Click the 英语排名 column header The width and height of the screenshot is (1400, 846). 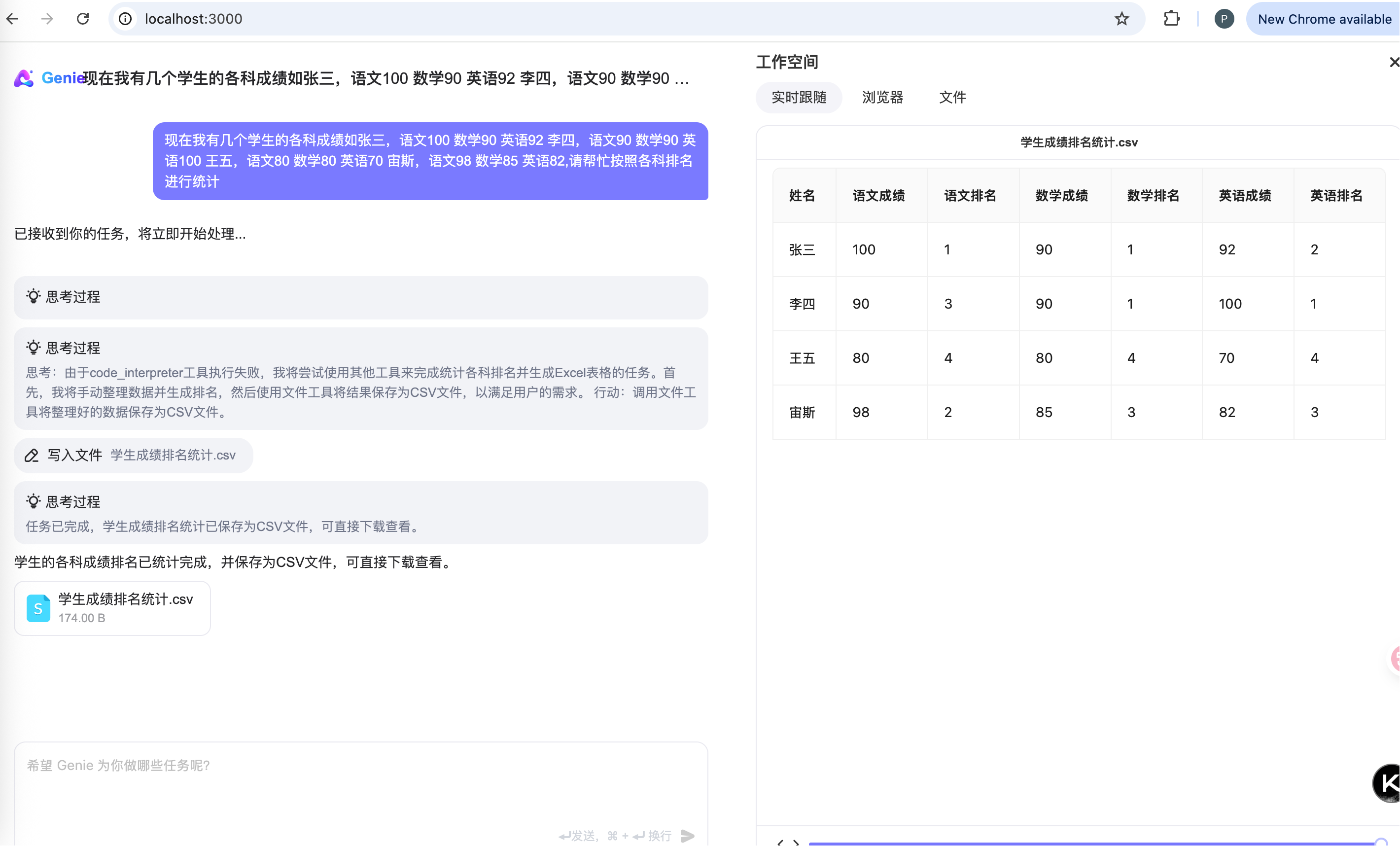pos(1339,195)
